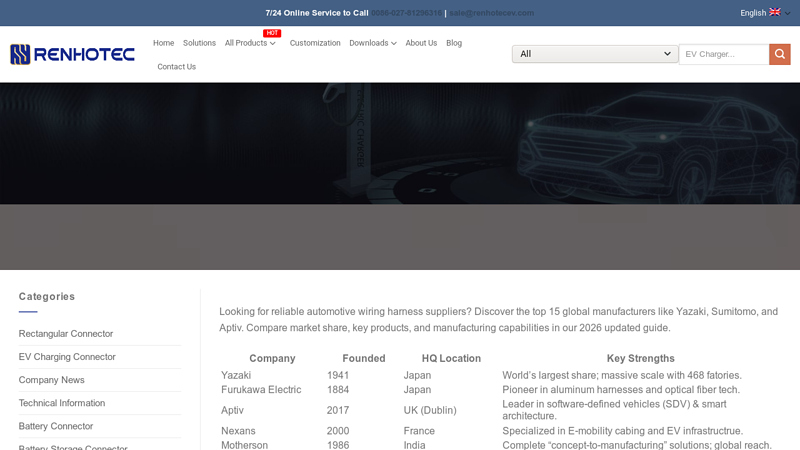Expand the All Products menu
Screen dimensions: 800x450
[x=250, y=43]
